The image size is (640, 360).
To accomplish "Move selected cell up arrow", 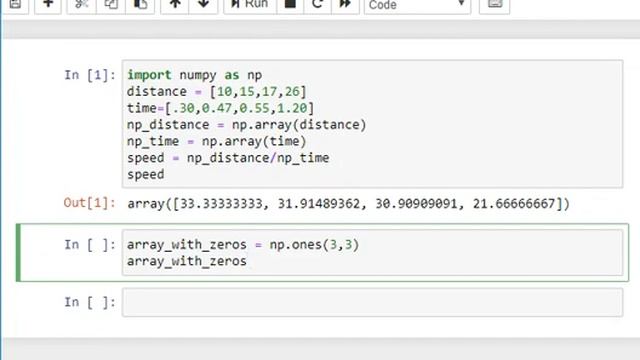I will pos(175,5).
